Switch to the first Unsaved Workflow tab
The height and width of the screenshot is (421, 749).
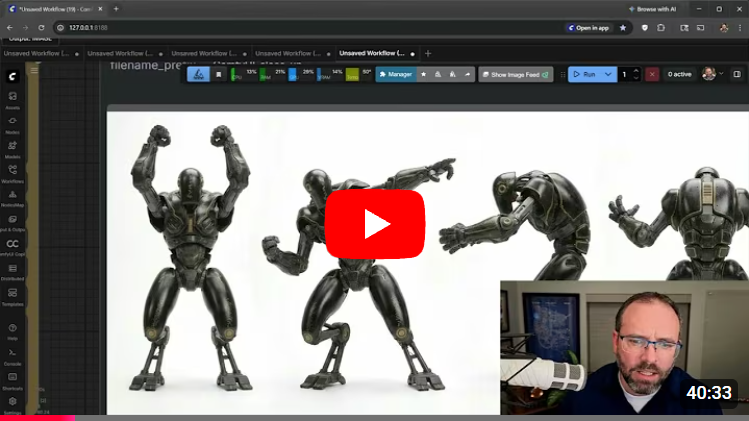click(38, 53)
